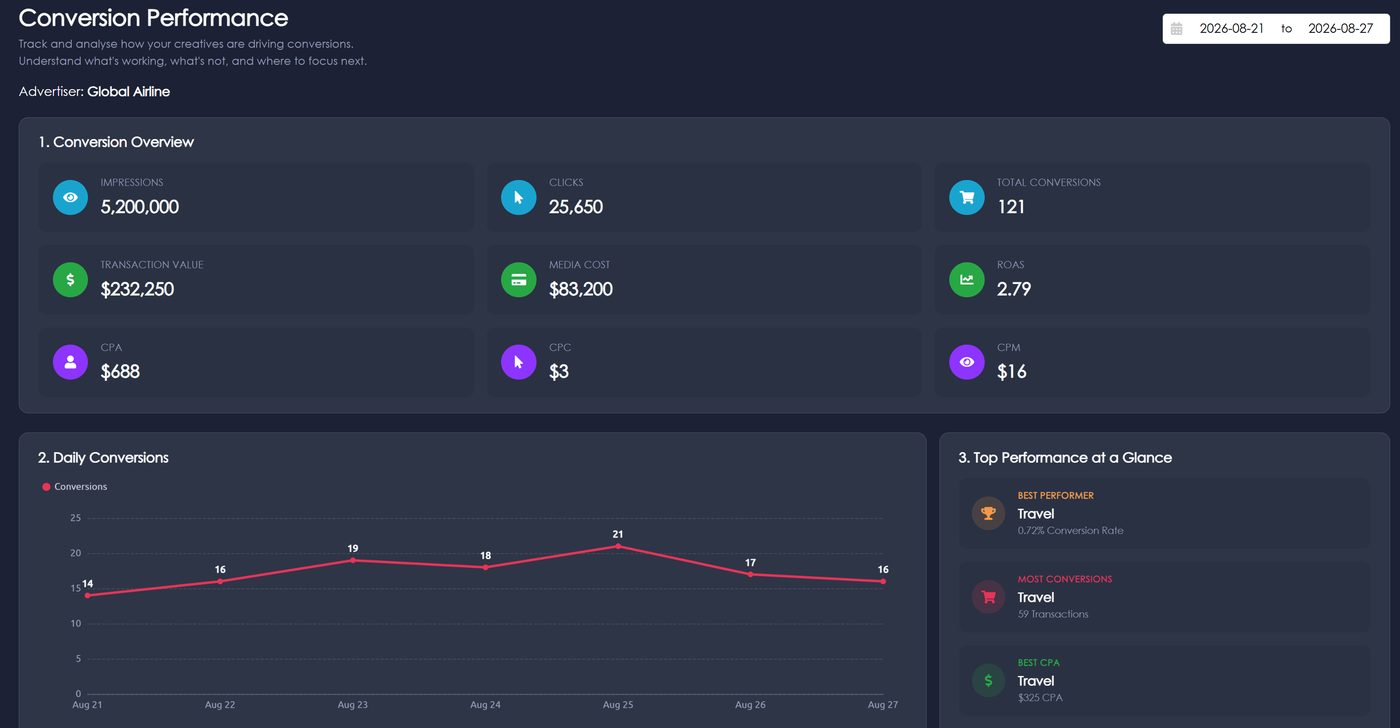Click the CPA person icon

click(70, 362)
